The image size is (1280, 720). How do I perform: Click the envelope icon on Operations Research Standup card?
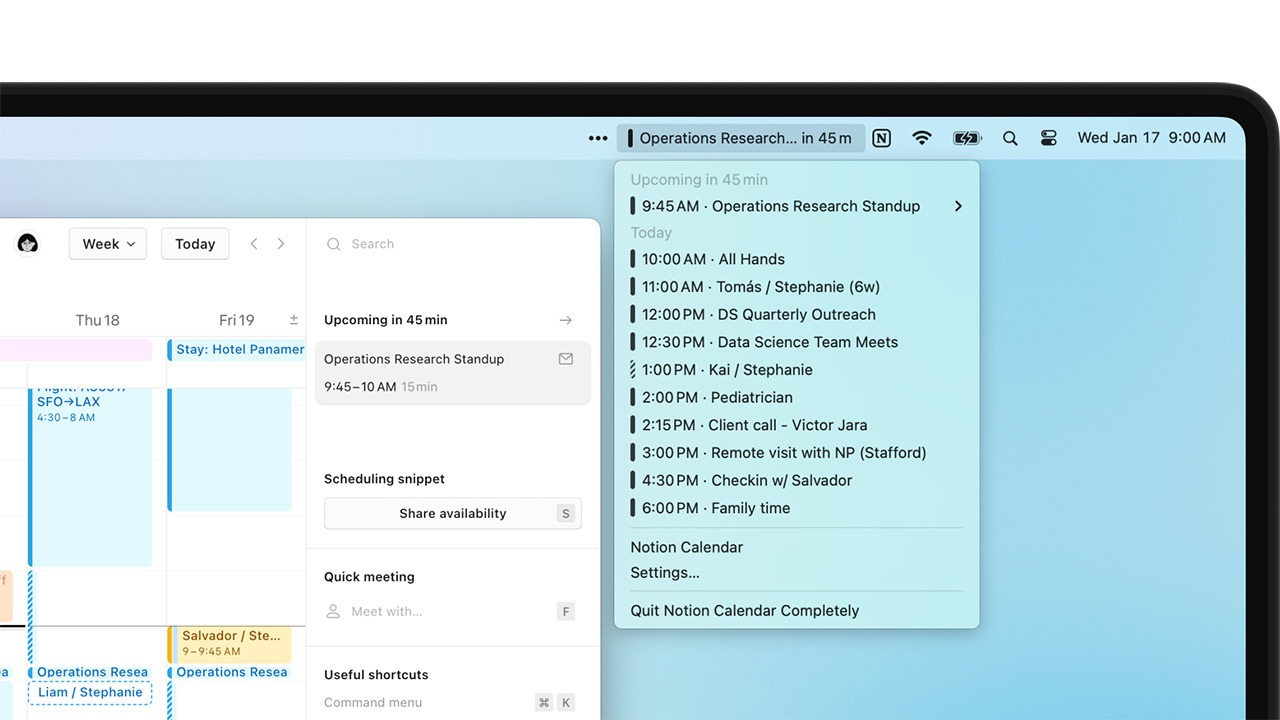(566, 358)
